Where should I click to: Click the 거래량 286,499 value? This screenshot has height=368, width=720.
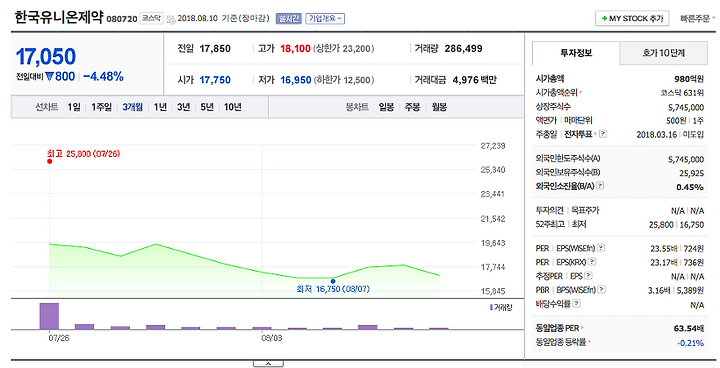[x=463, y=49]
